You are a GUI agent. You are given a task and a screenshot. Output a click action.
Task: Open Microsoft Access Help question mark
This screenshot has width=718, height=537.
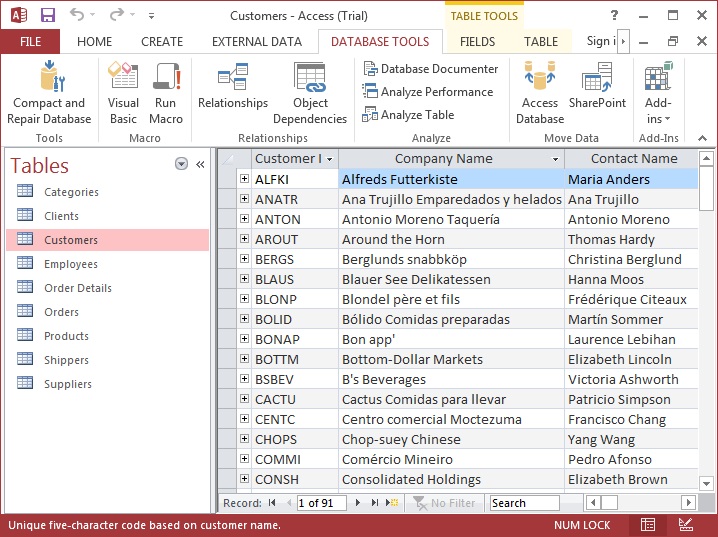coord(614,16)
